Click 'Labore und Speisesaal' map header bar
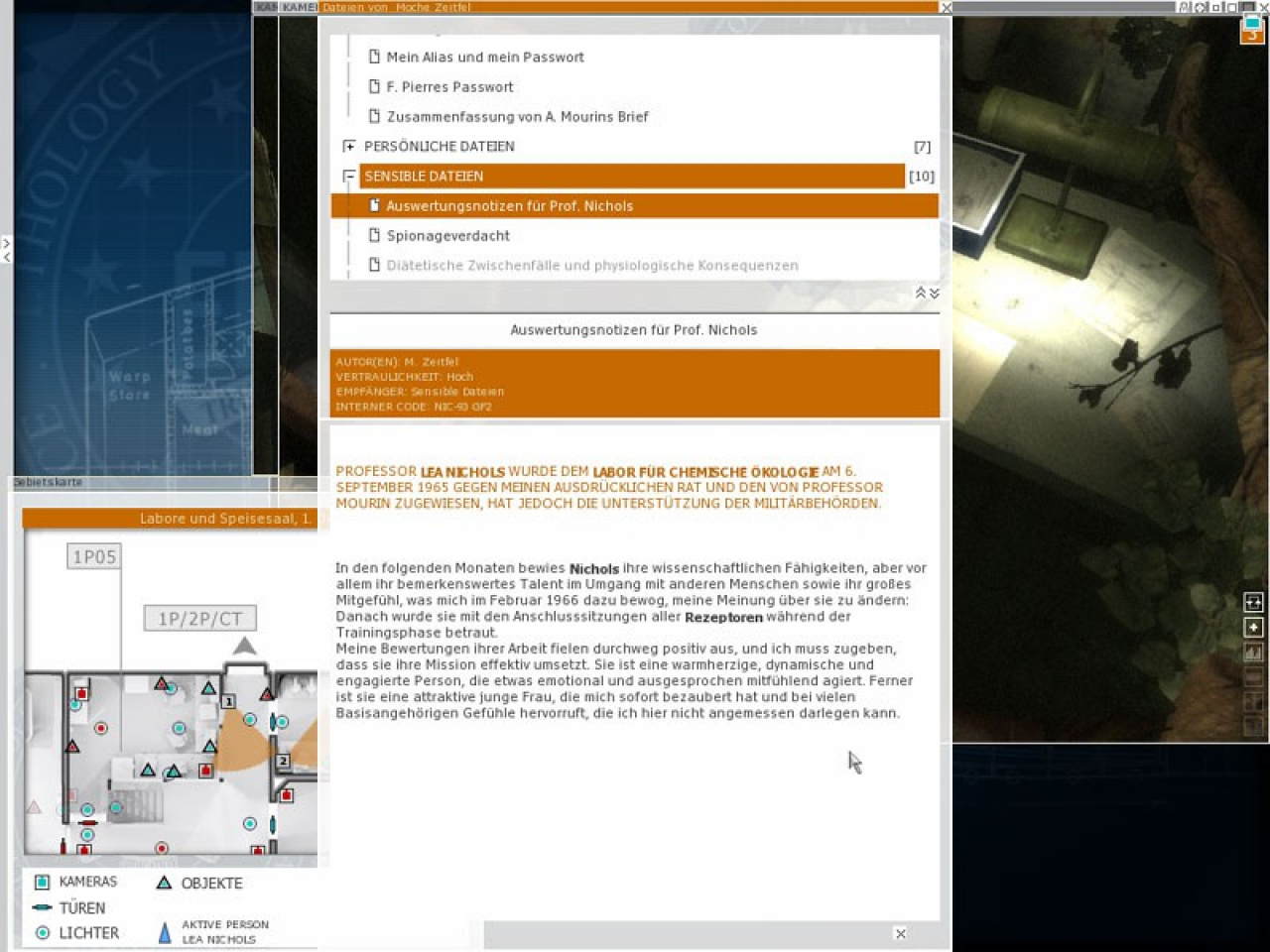The image size is (1270, 952). 170,519
